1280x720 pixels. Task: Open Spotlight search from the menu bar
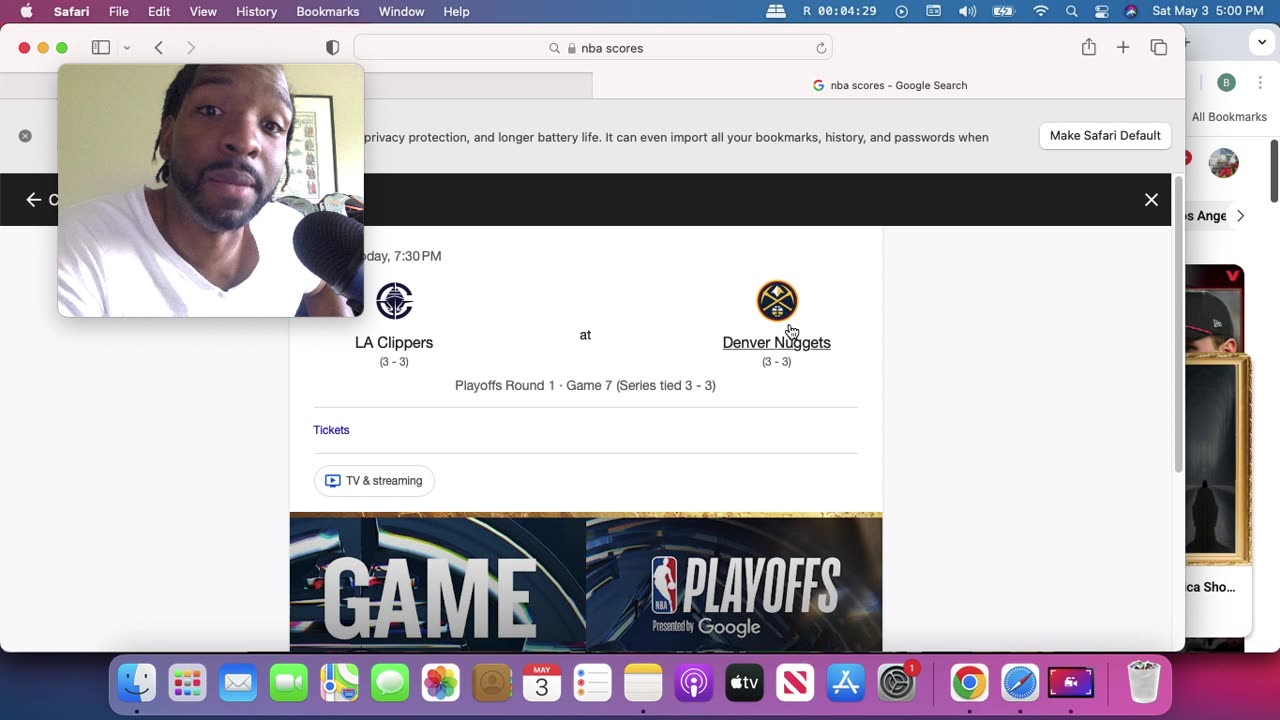coord(1071,12)
